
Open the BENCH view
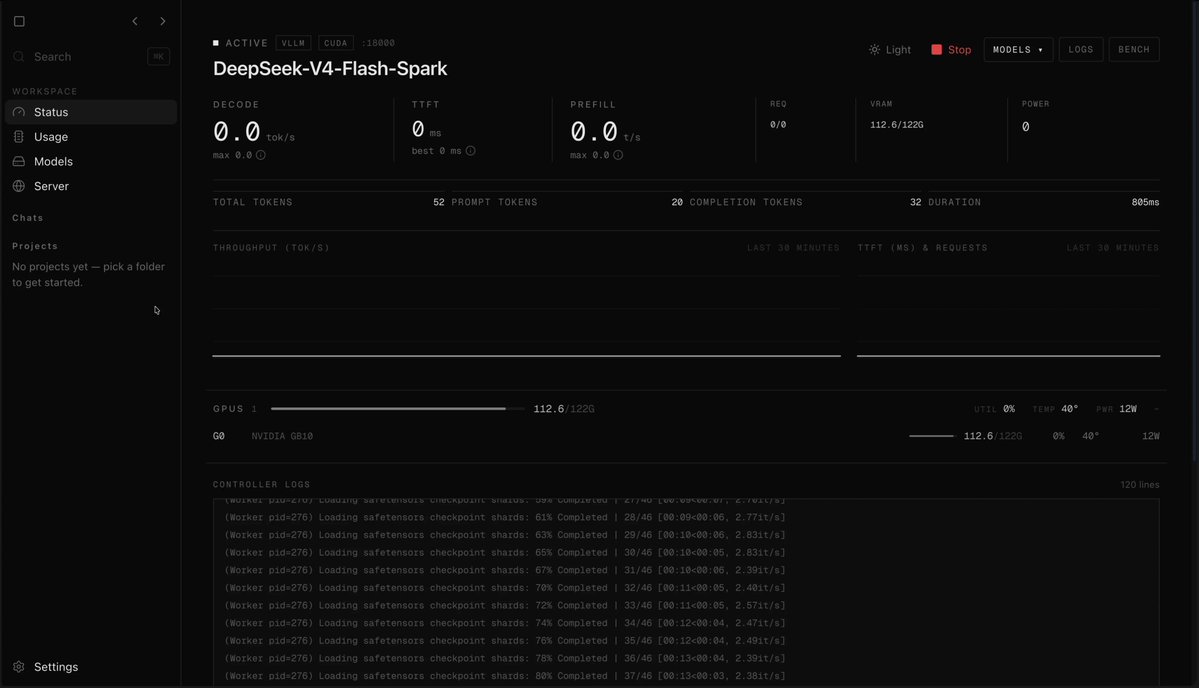[x=1134, y=50]
